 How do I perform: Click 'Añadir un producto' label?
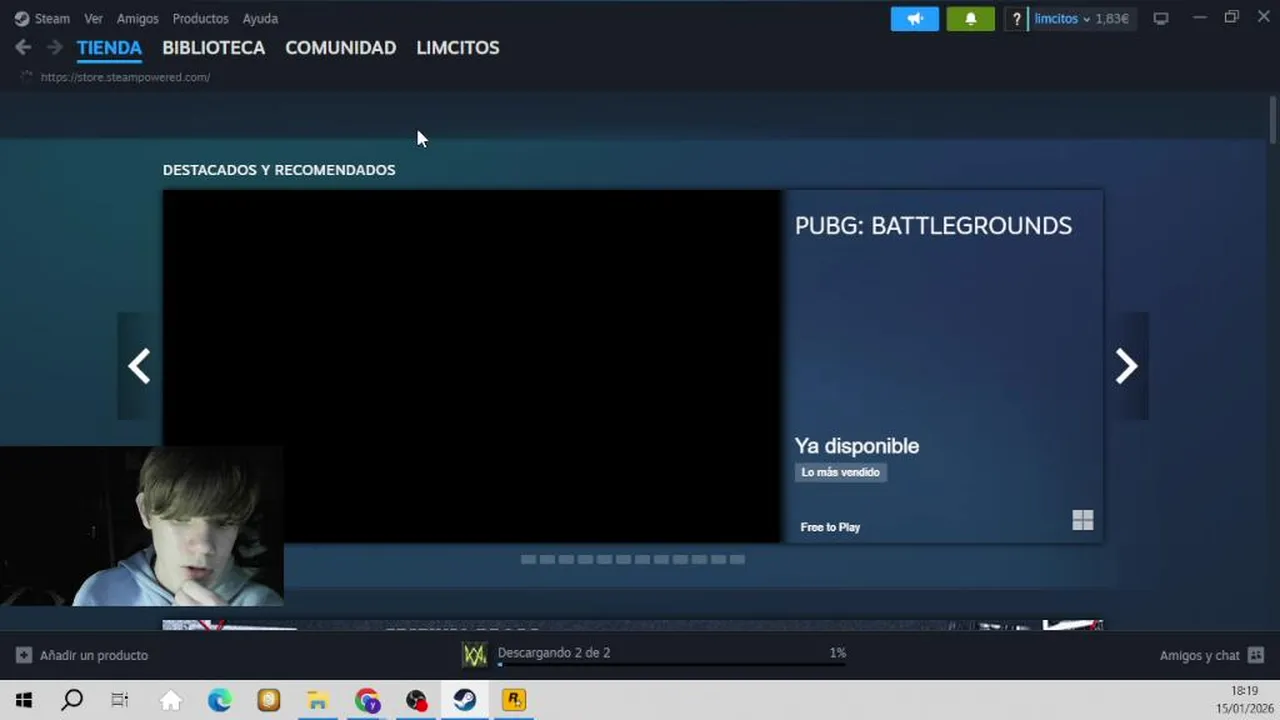[x=94, y=655]
